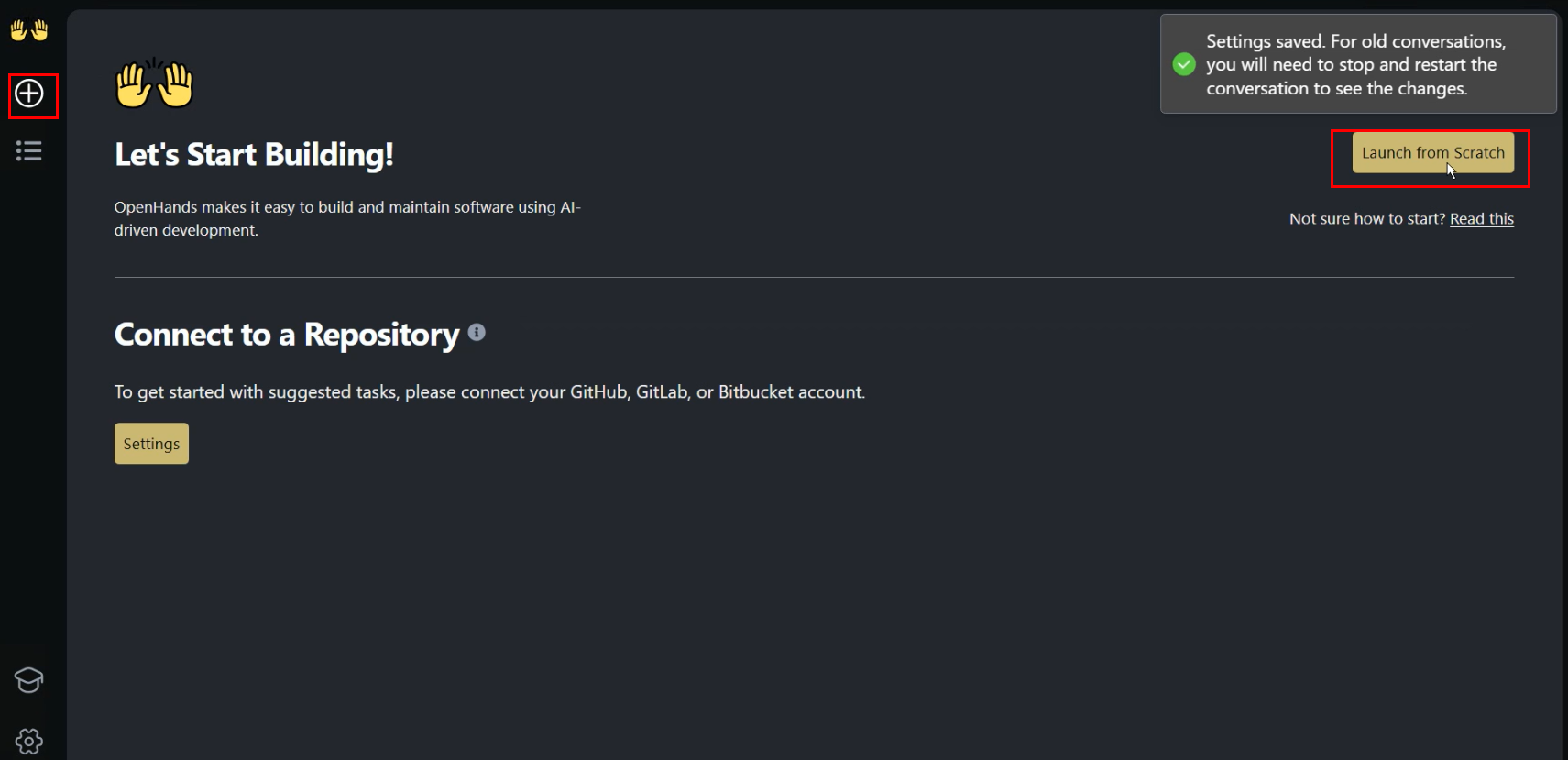Image resolution: width=1568 pixels, height=760 pixels.
Task: Click the Not sure how to start? text
Action: [1366, 218]
